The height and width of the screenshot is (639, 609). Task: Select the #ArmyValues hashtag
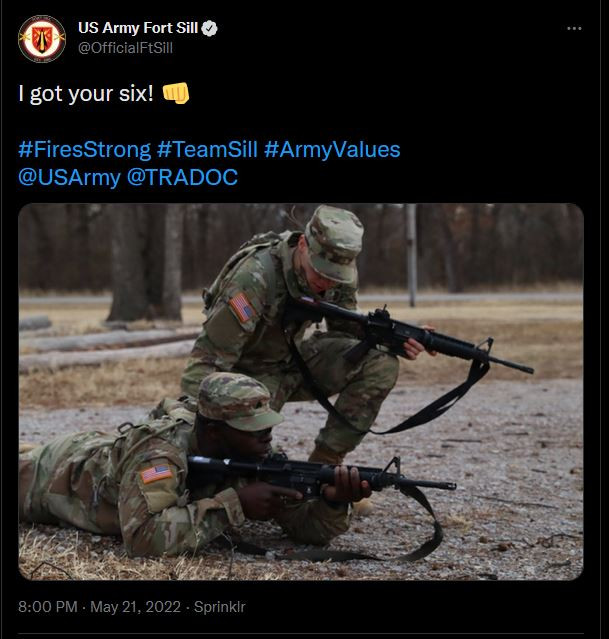click(x=332, y=150)
